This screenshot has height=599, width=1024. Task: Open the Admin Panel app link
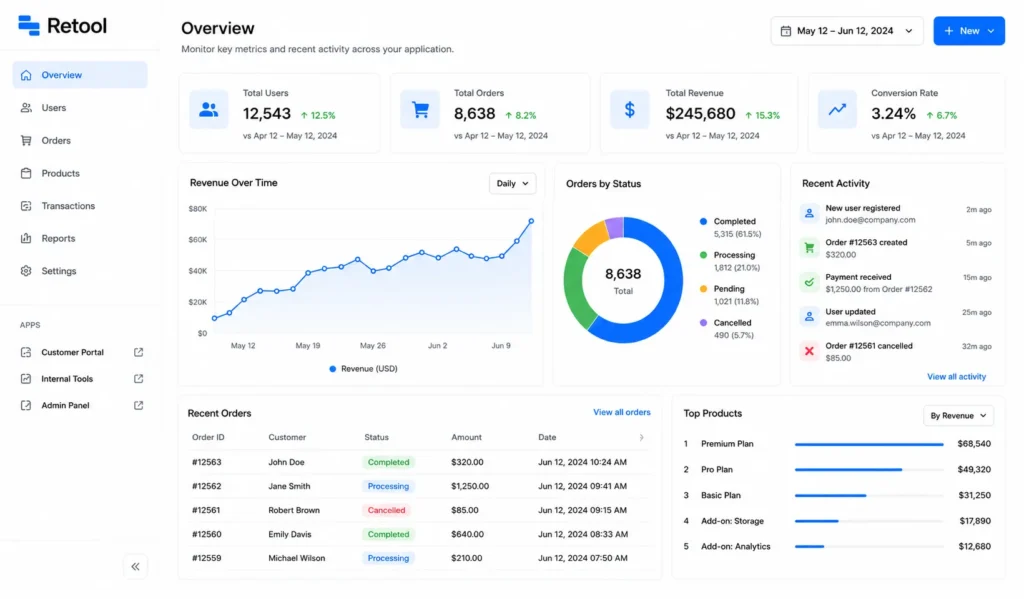[65, 406]
